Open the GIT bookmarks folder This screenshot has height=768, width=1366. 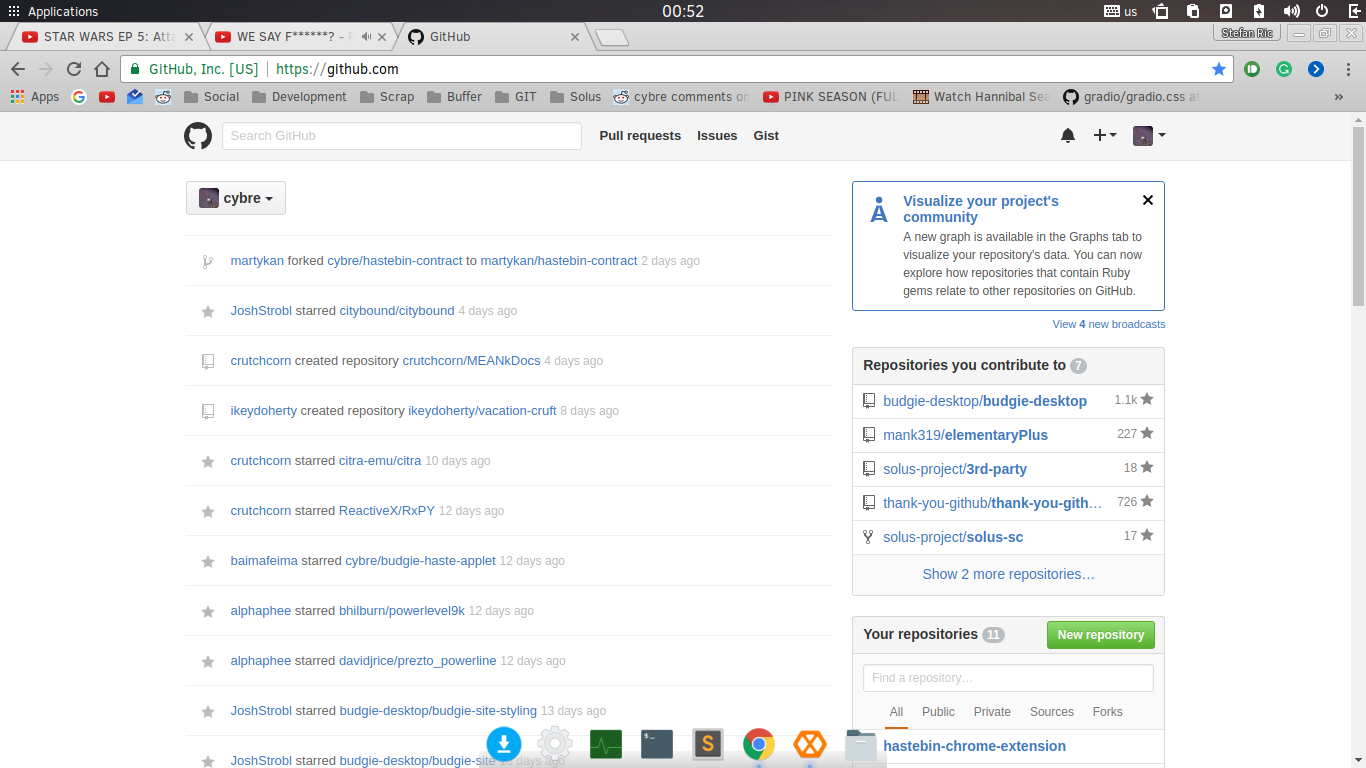point(515,97)
